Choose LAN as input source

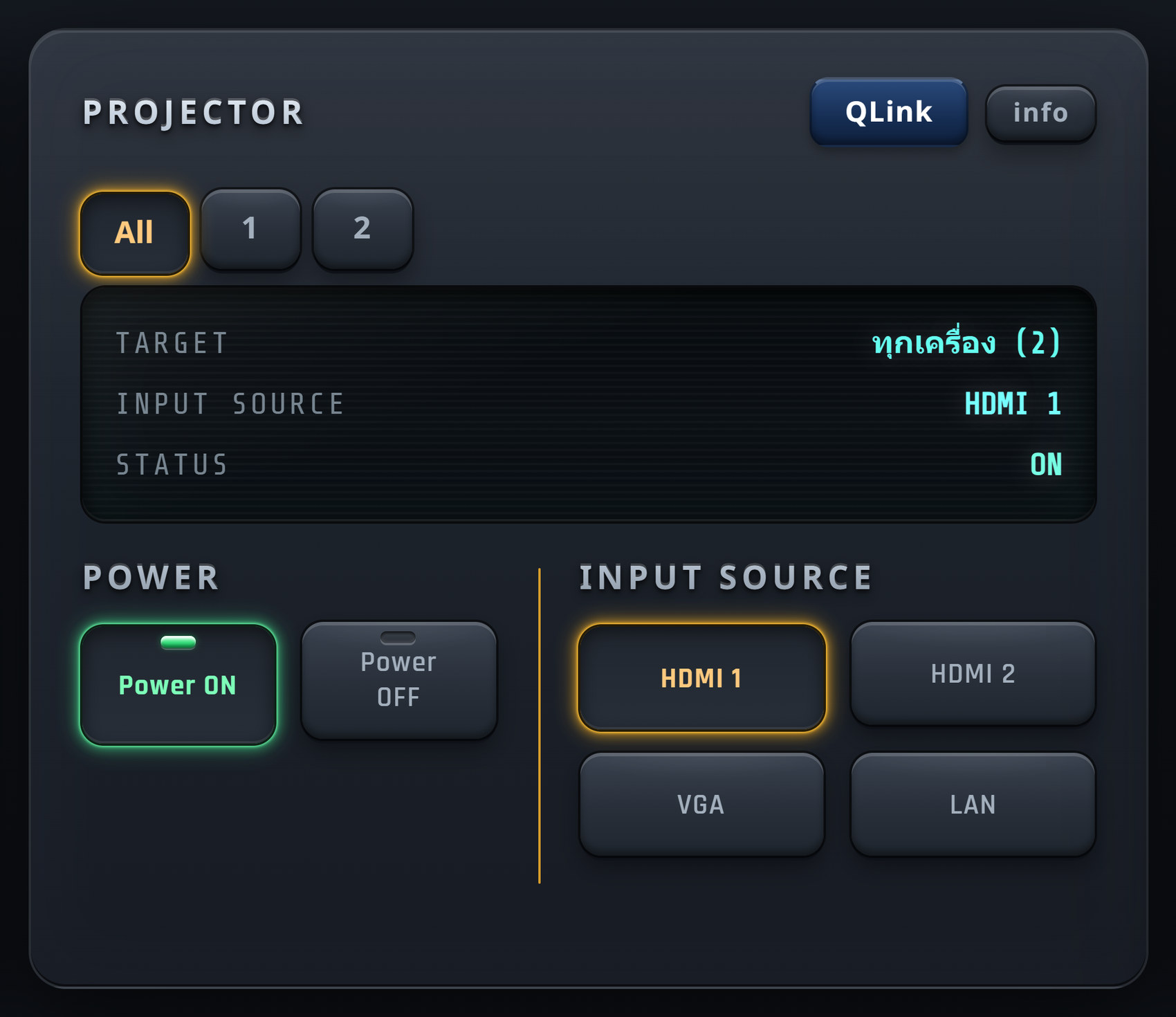pos(973,804)
